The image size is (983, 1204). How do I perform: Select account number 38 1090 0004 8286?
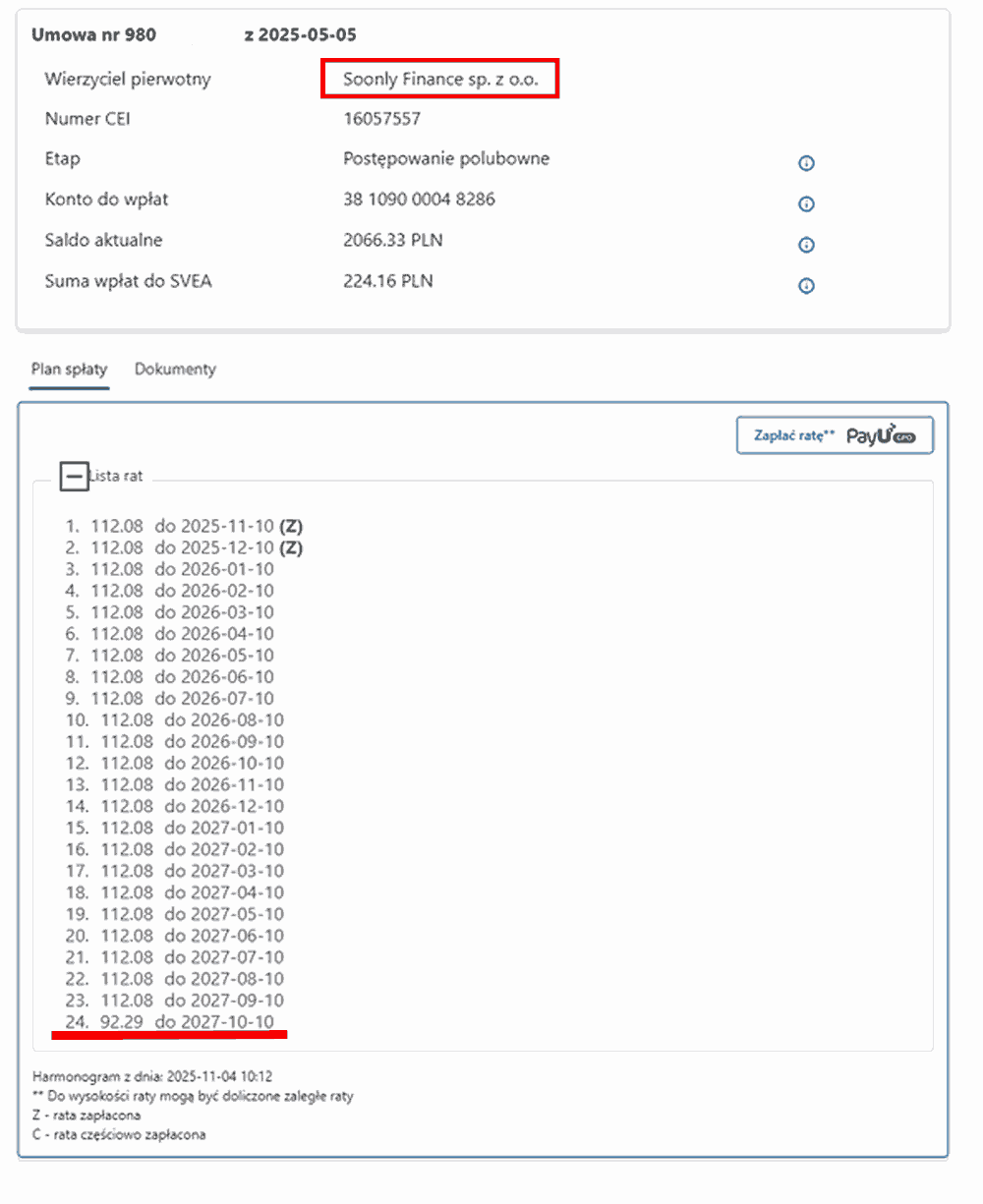(419, 200)
